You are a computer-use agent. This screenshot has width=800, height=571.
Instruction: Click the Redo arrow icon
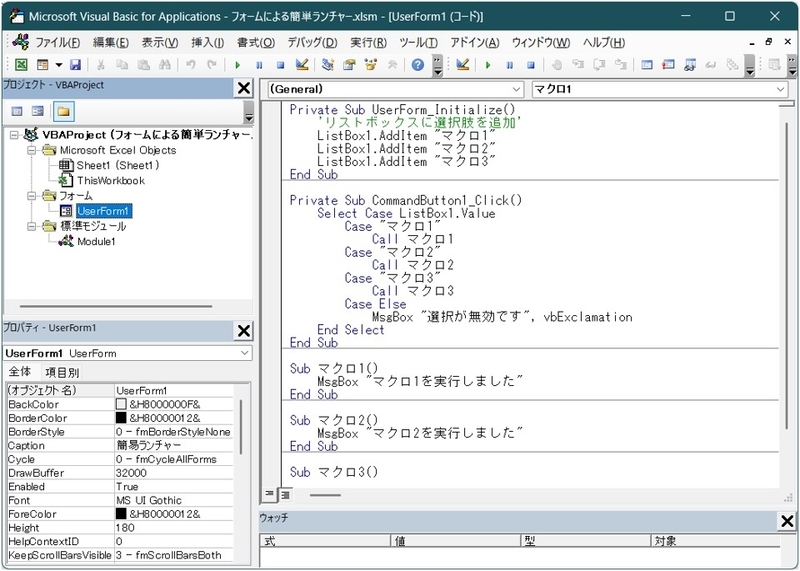[212, 65]
